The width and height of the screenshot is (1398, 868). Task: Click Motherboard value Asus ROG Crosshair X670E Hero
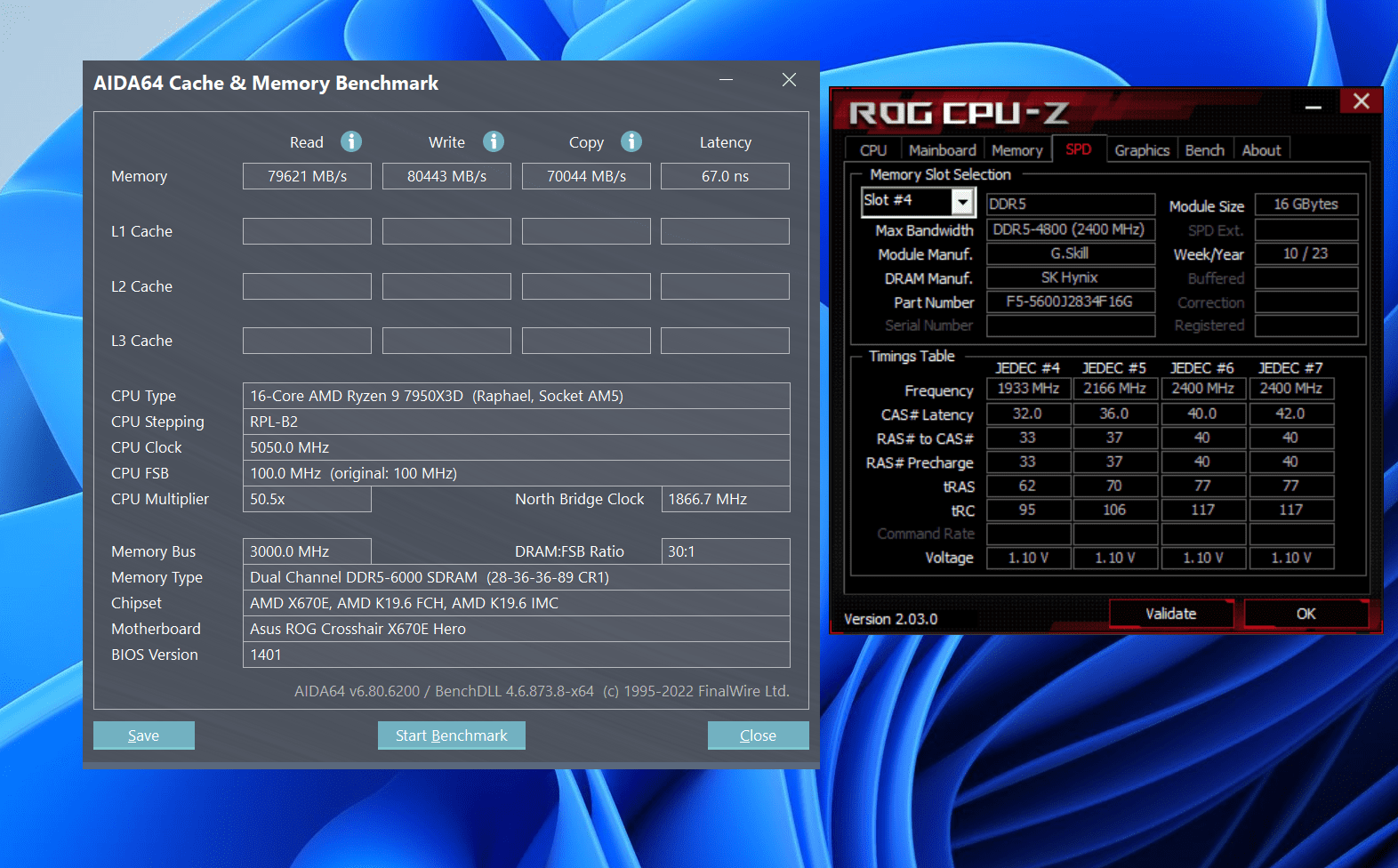pyautogui.click(x=517, y=629)
